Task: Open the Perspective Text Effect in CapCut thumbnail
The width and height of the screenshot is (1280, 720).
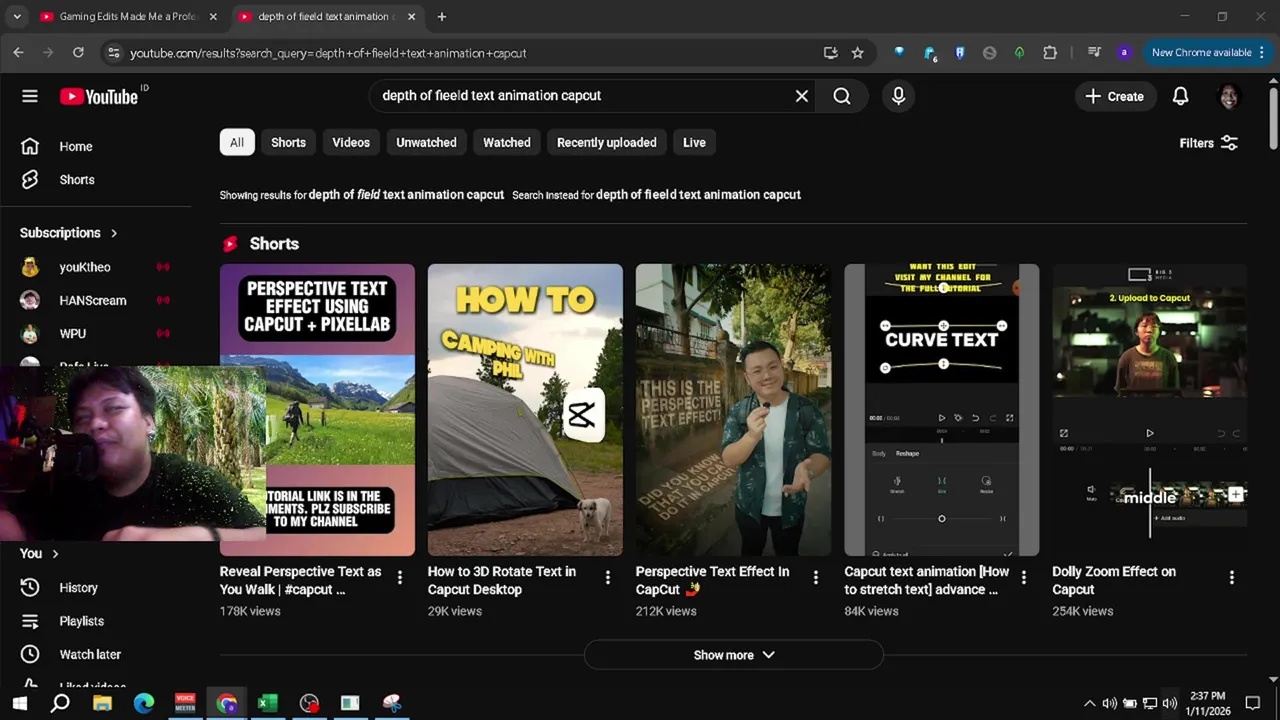Action: tap(733, 410)
